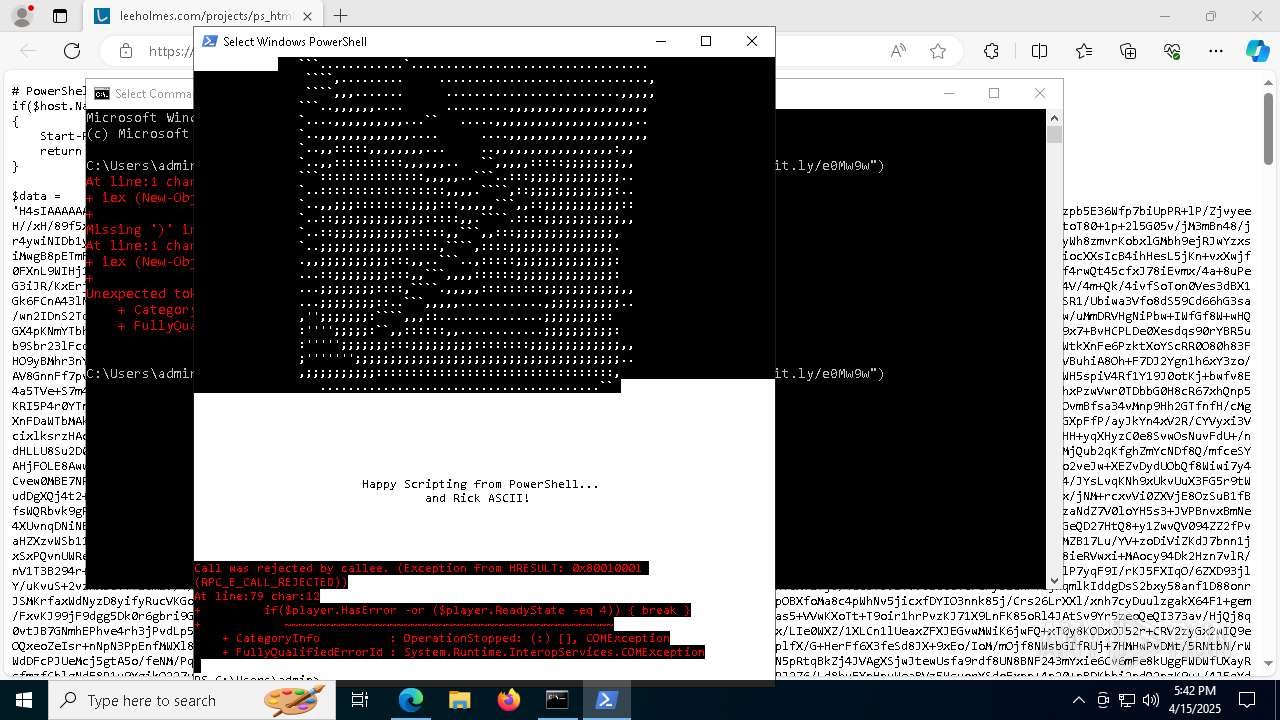Show hidden system tray icons

coord(1078,700)
